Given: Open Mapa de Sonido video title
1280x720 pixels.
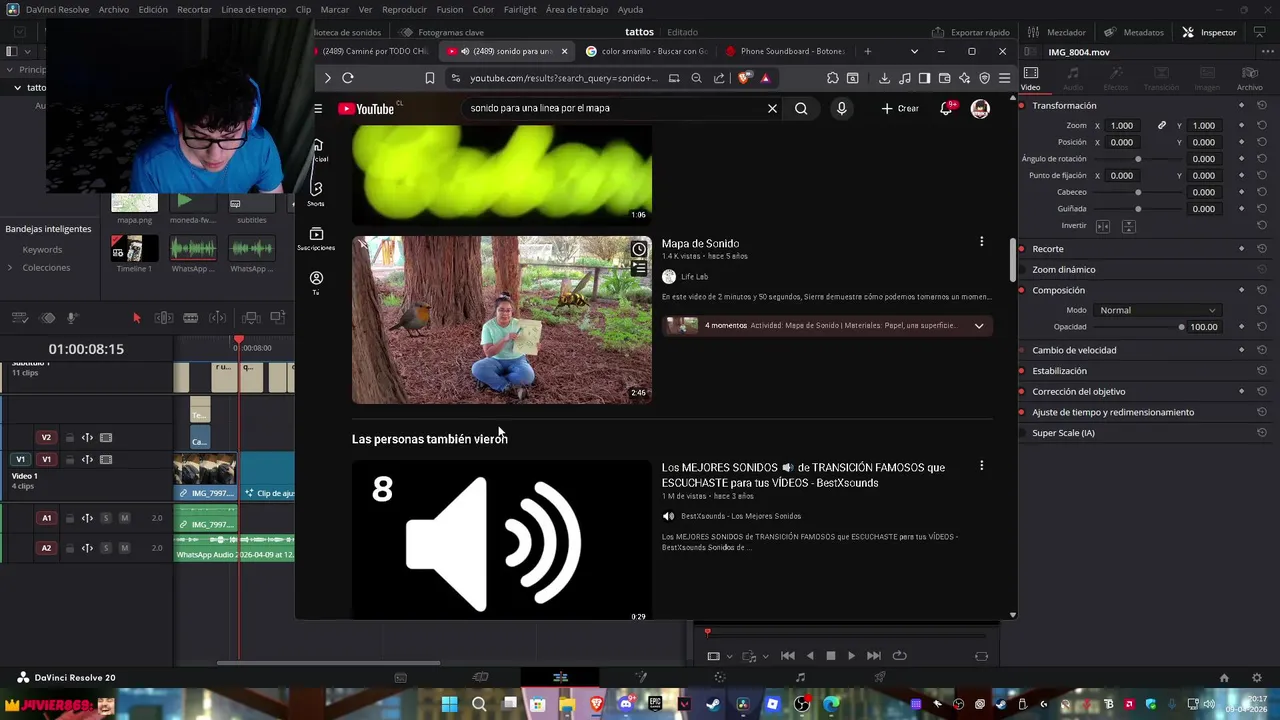Looking at the screenshot, I should (700, 244).
